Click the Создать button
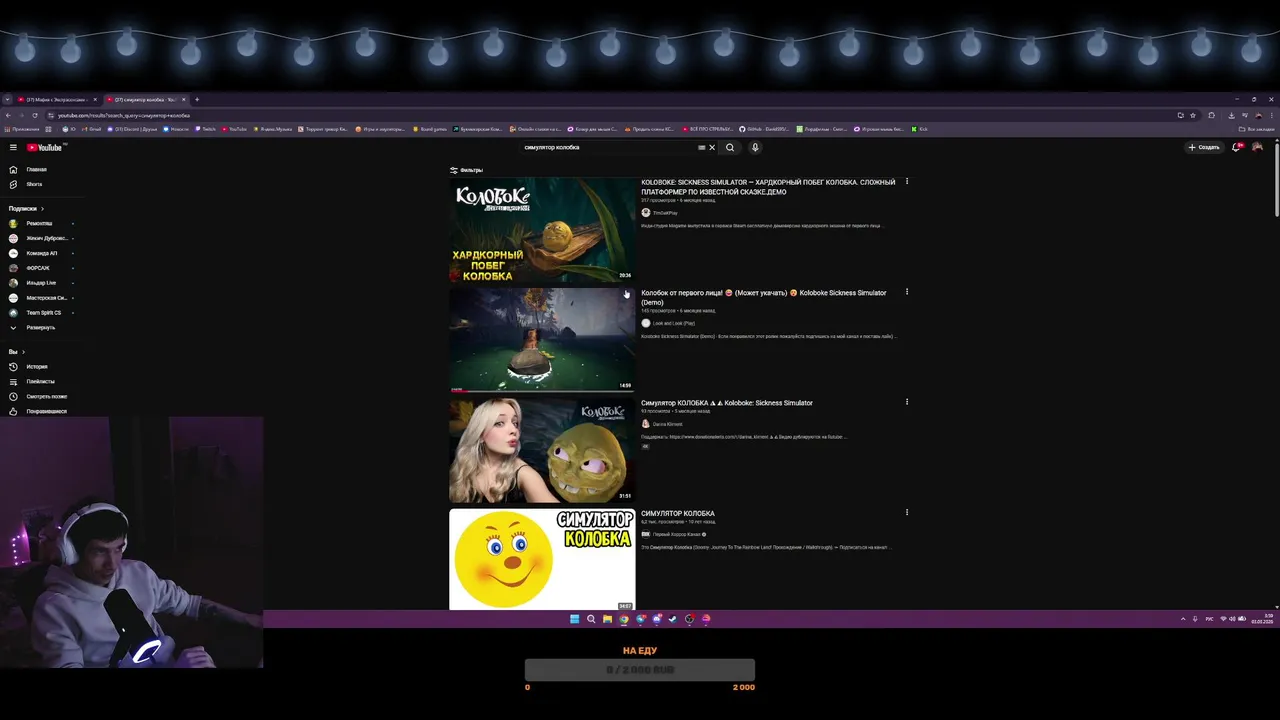 point(1204,147)
